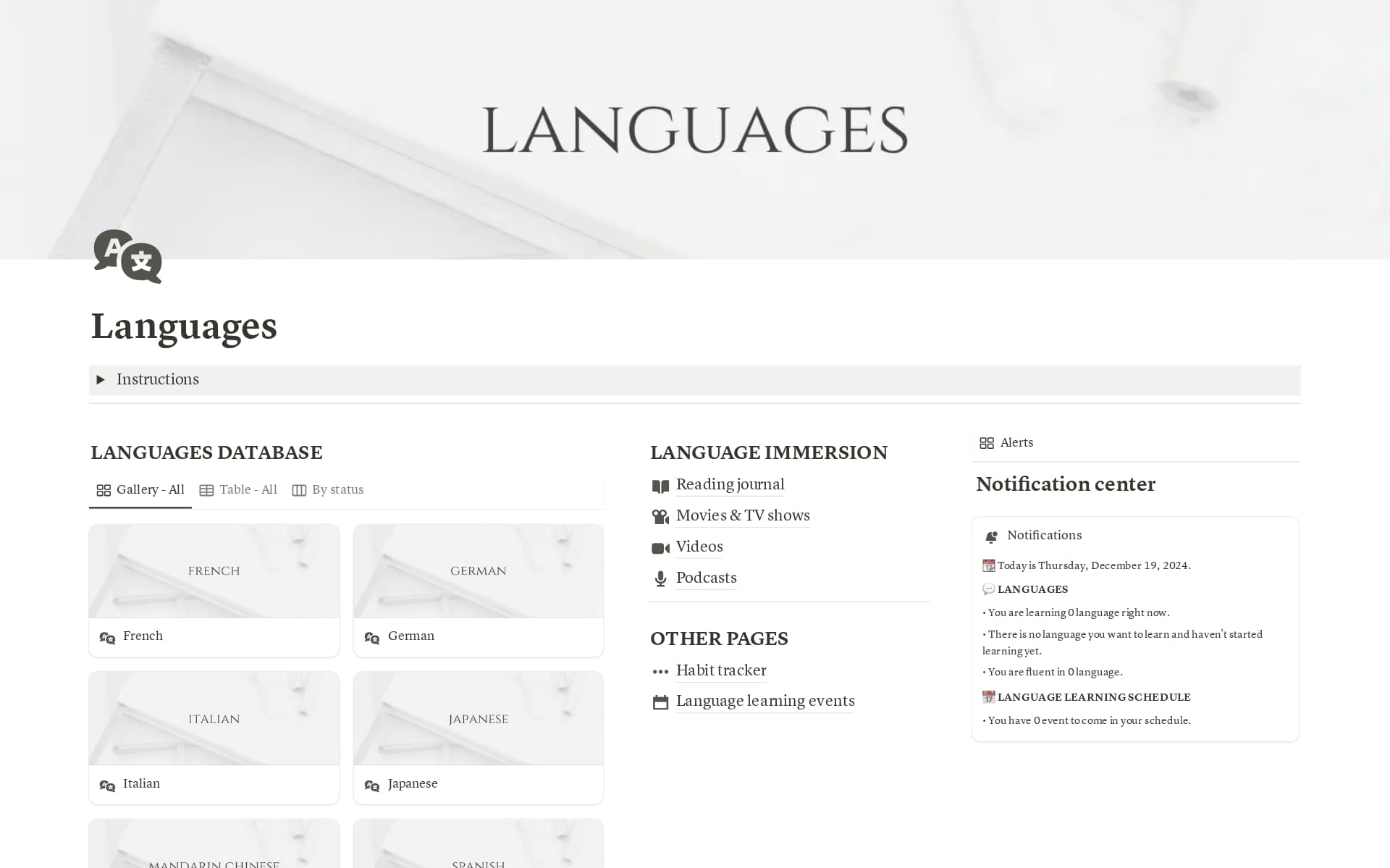This screenshot has width=1390, height=868.
Task: Expand the Instructions toggle
Action: coord(101,379)
